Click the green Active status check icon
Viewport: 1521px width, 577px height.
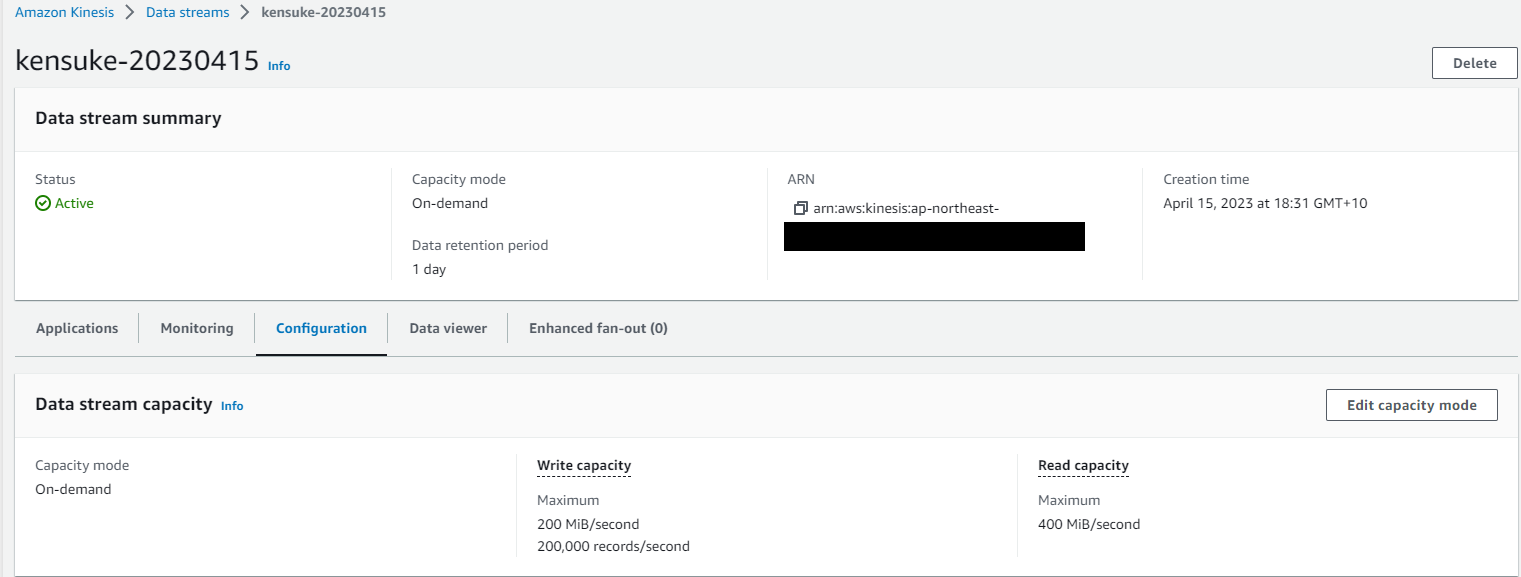click(x=43, y=203)
